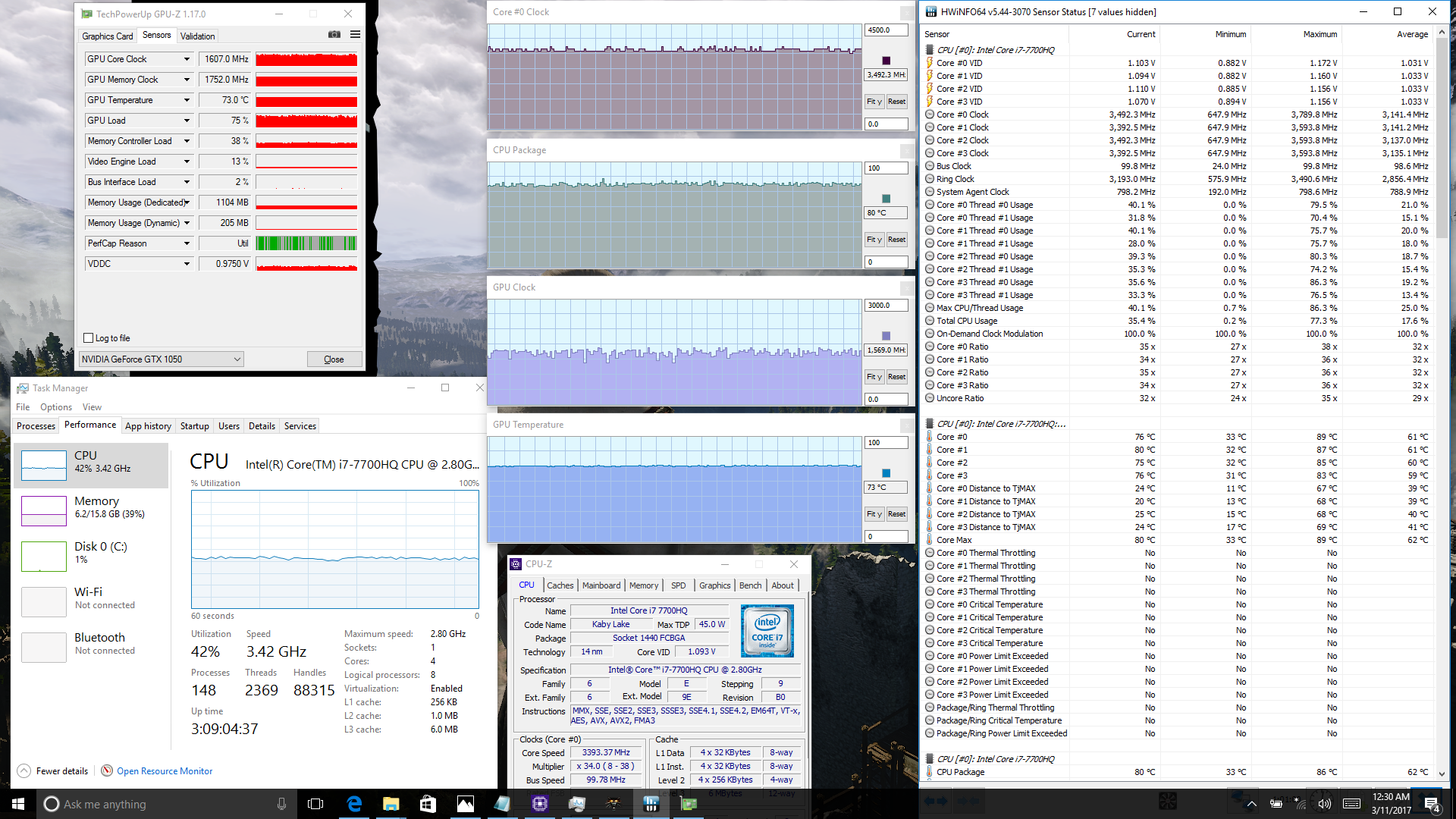Open the Mainboard tab in CPU-Z
Viewport: 1456px width, 819px height.
(x=601, y=585)
